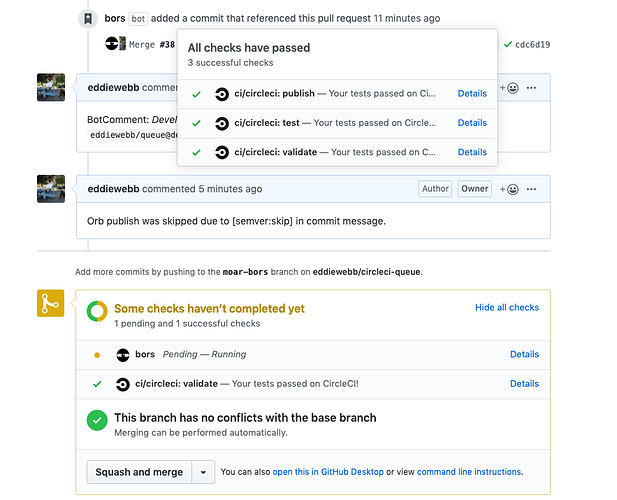Click the cdc6d19 commit status hash
Viewport: 617px width, 500px height.
[x=532, y=44]
